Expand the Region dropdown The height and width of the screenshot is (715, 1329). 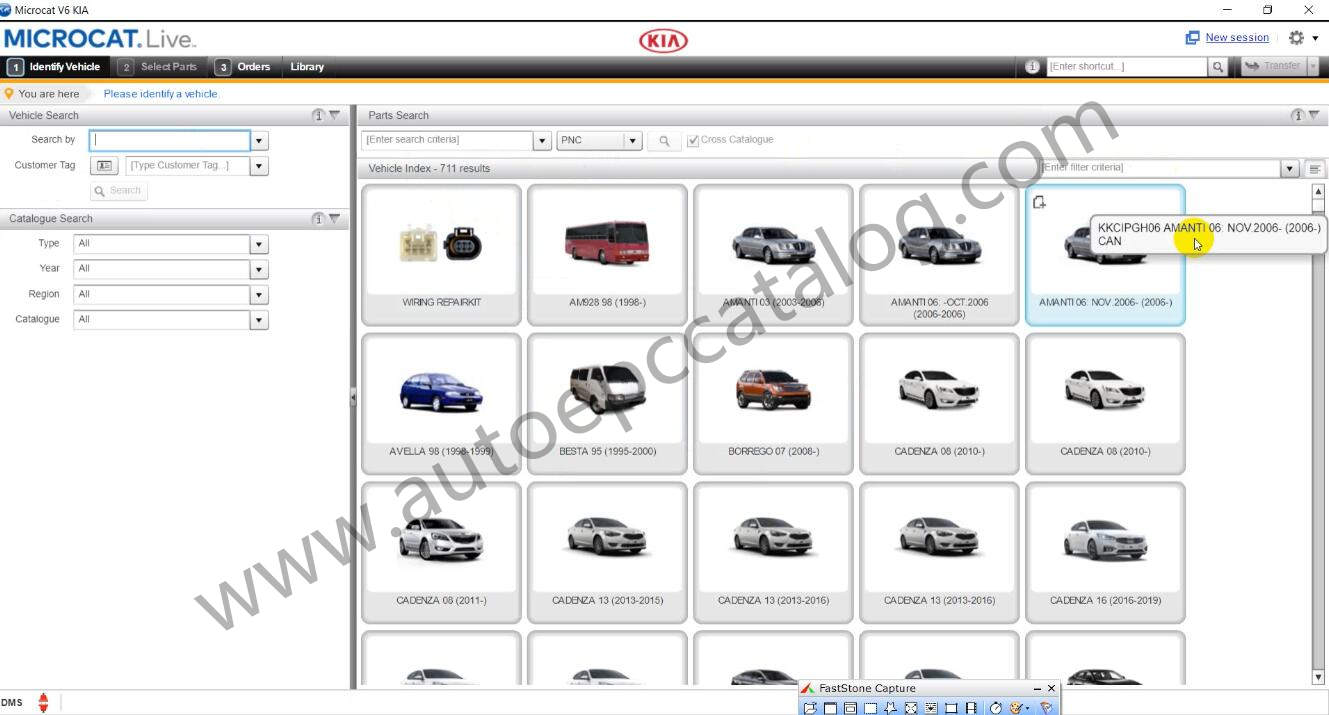[259, 295]
